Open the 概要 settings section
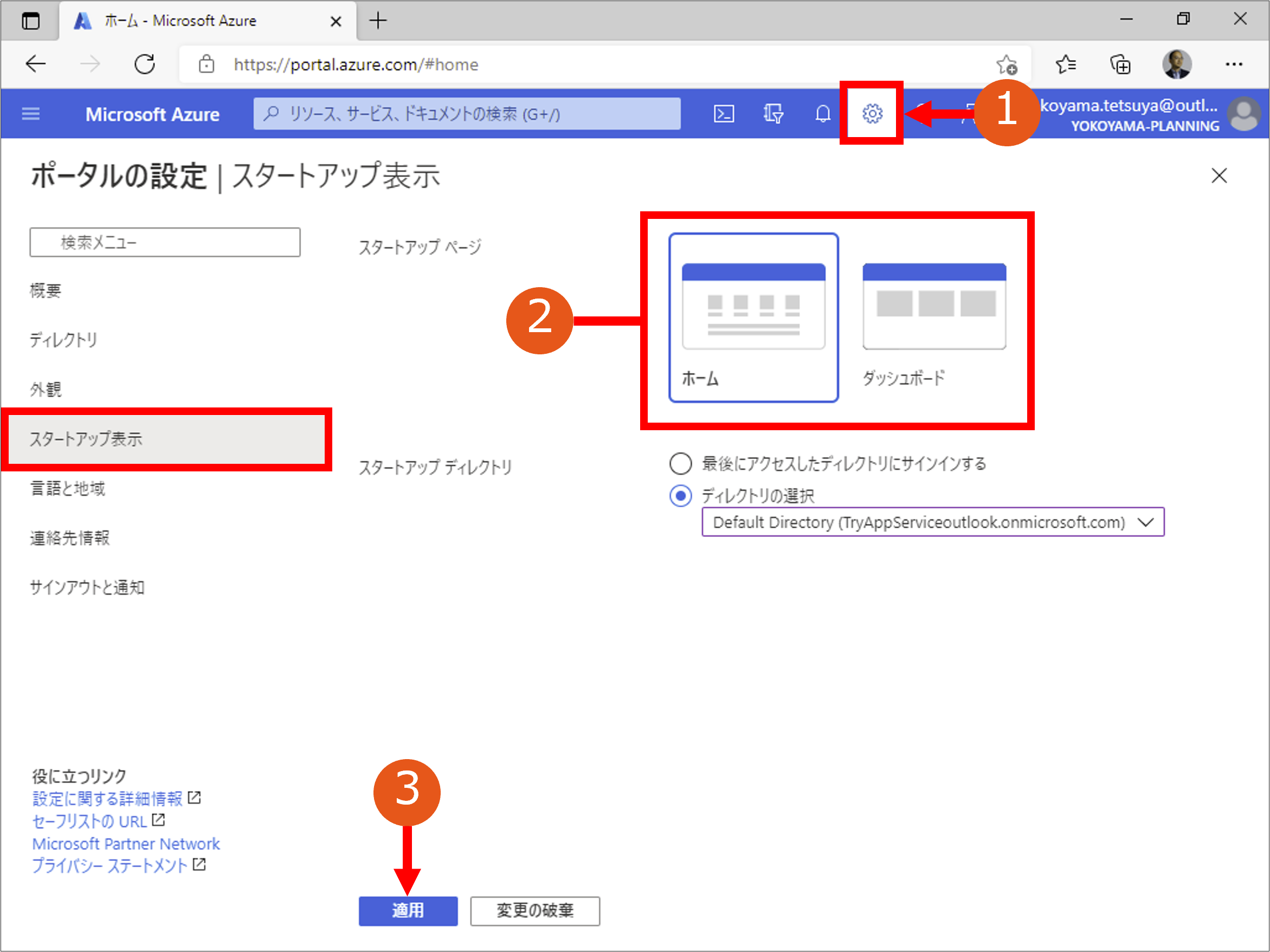Image resolution: width=1270 pixels, height=952 pixels. coord(46,290)
